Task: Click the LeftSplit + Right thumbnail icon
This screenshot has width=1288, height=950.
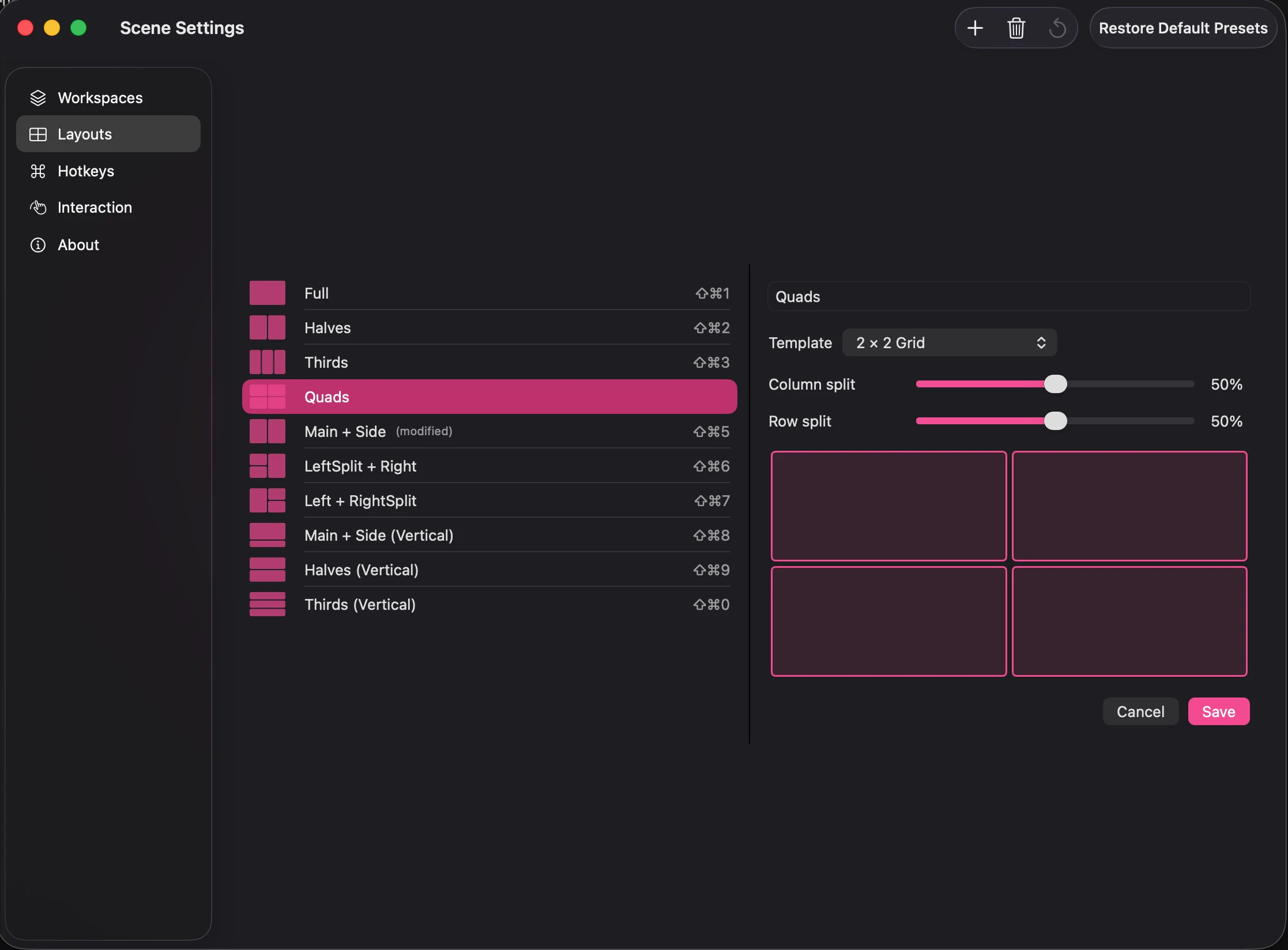Action: [268, 466]
